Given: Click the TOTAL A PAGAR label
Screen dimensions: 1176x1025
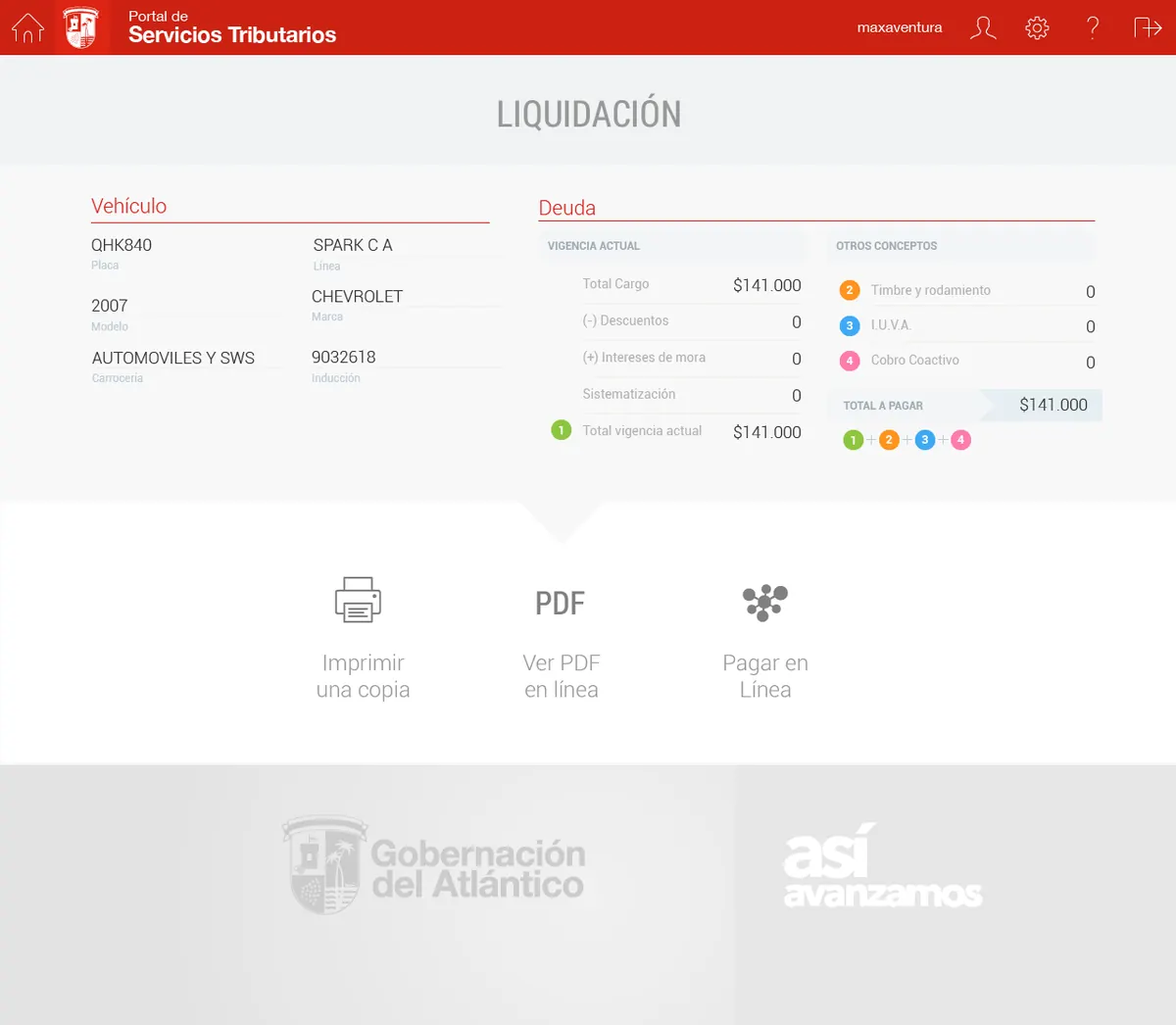Looking at the screenshot, I should (883, 406).
